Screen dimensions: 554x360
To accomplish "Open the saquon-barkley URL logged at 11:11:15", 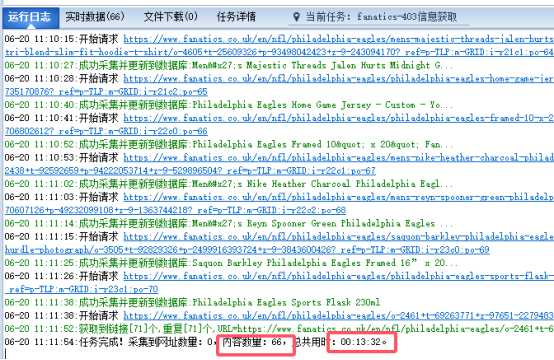I will (x=338, y=237).
